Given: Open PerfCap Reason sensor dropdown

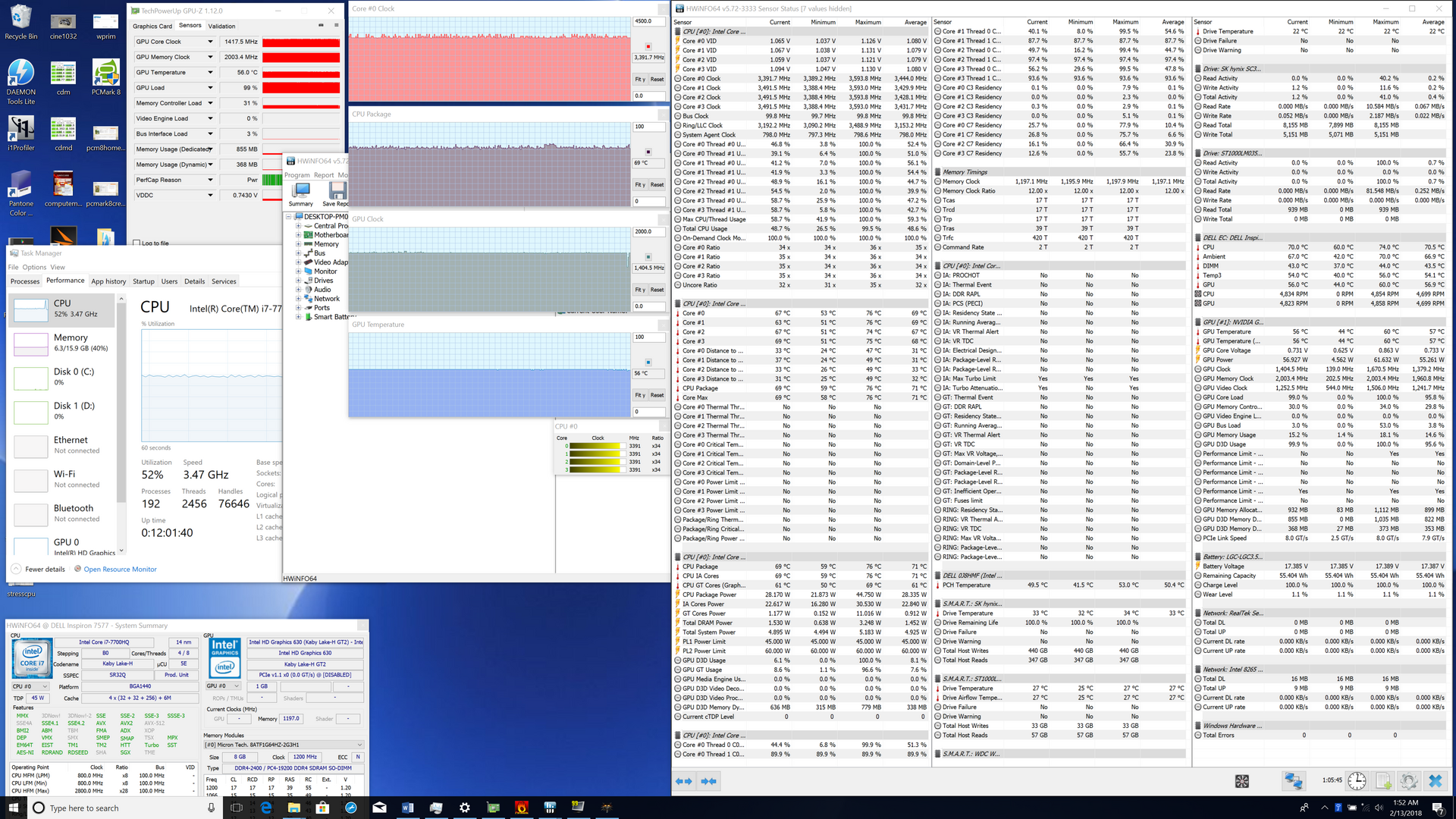Looking at the screenshot, I should click(210, 180).
